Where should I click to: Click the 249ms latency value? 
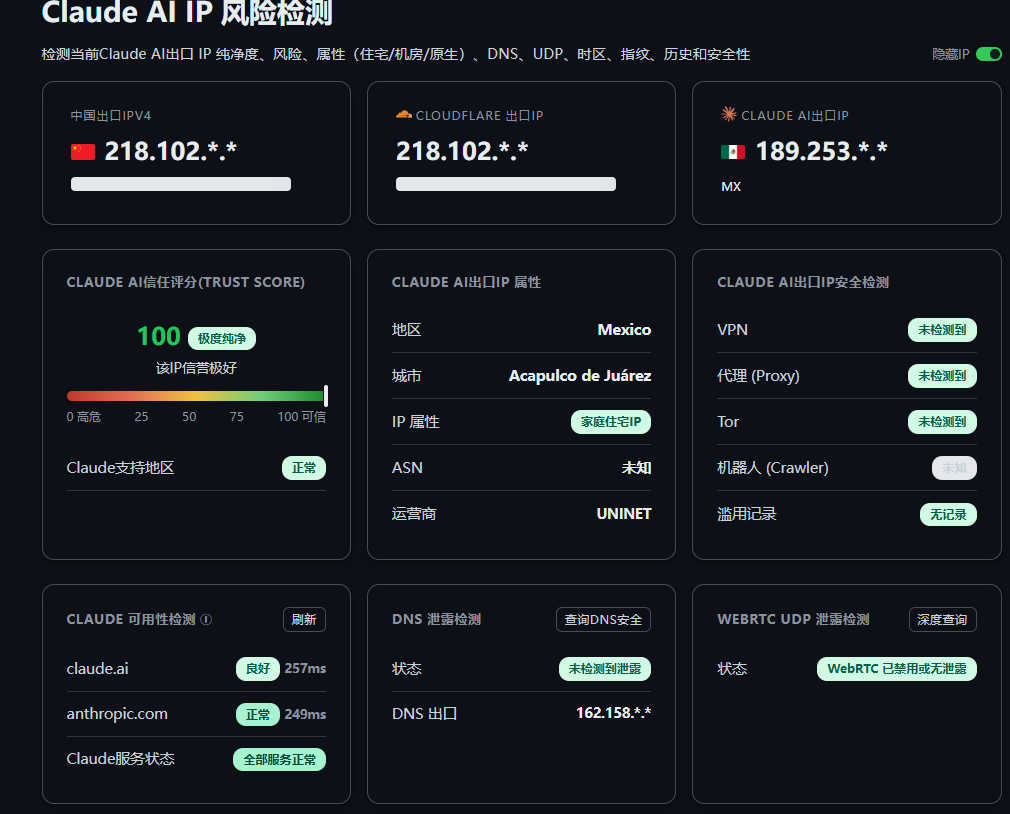305,714
